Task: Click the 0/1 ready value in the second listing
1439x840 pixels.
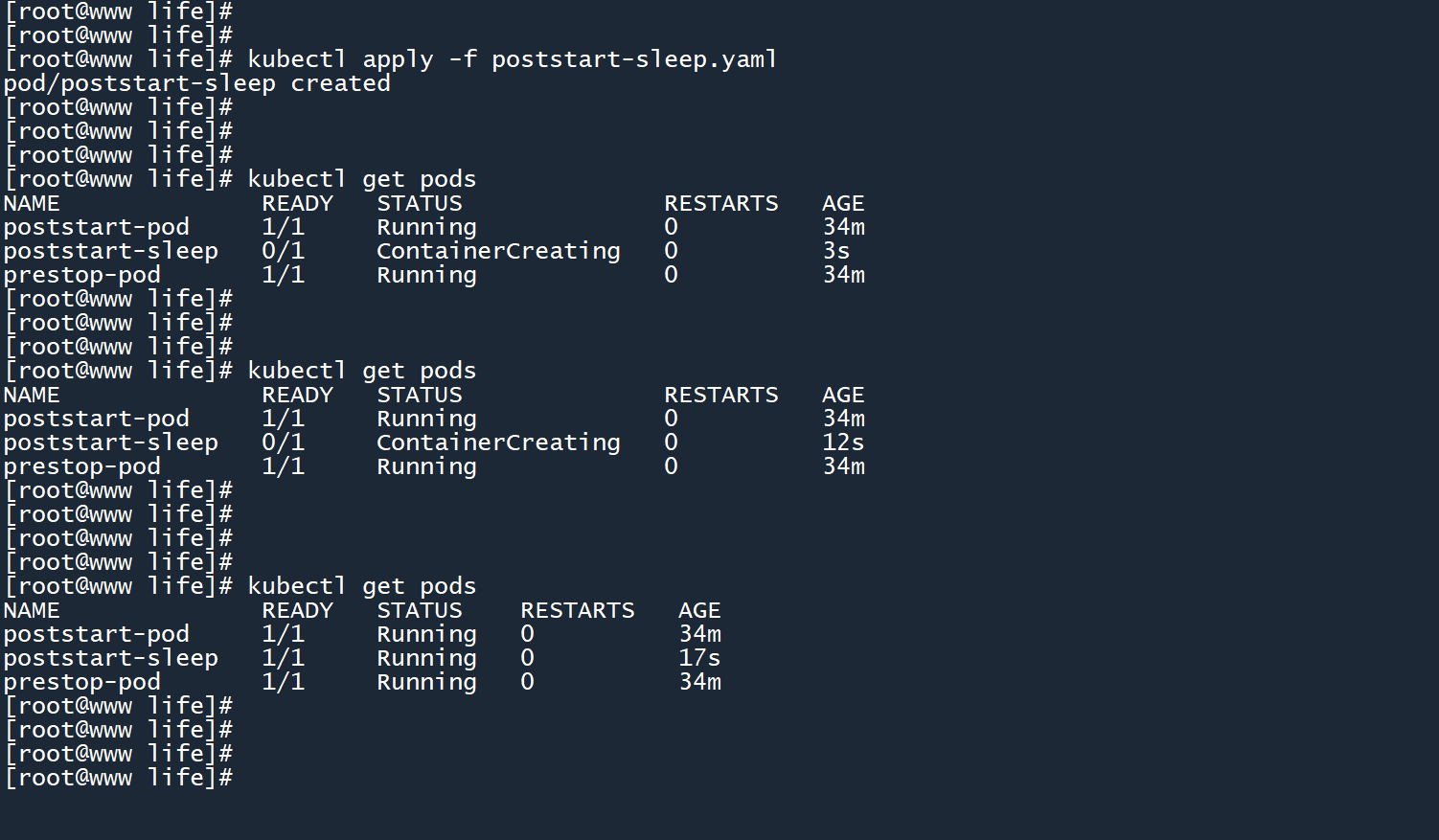Action: coord(283,443)
